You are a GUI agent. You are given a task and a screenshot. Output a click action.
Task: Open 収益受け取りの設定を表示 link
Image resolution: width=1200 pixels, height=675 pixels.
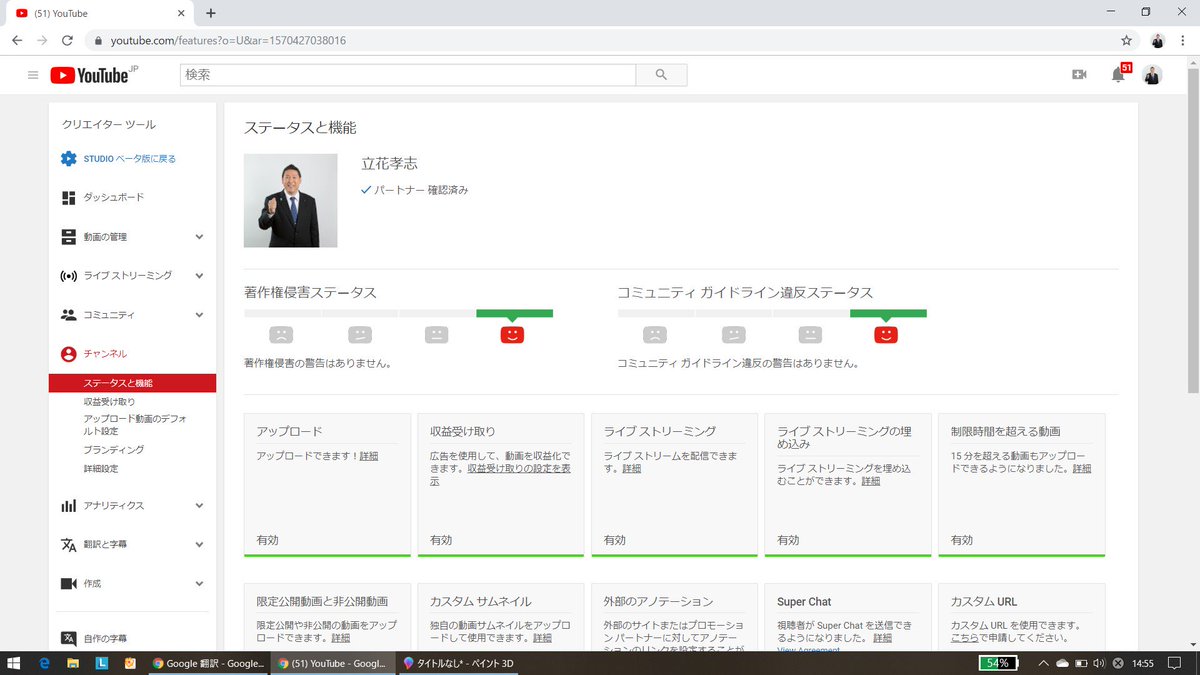tap(500, 475)
